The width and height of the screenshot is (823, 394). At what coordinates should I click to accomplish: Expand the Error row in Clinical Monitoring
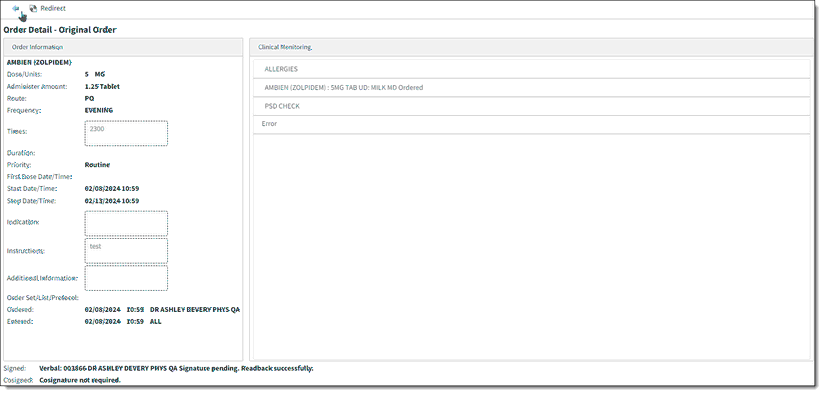click(x=532, y=124)
